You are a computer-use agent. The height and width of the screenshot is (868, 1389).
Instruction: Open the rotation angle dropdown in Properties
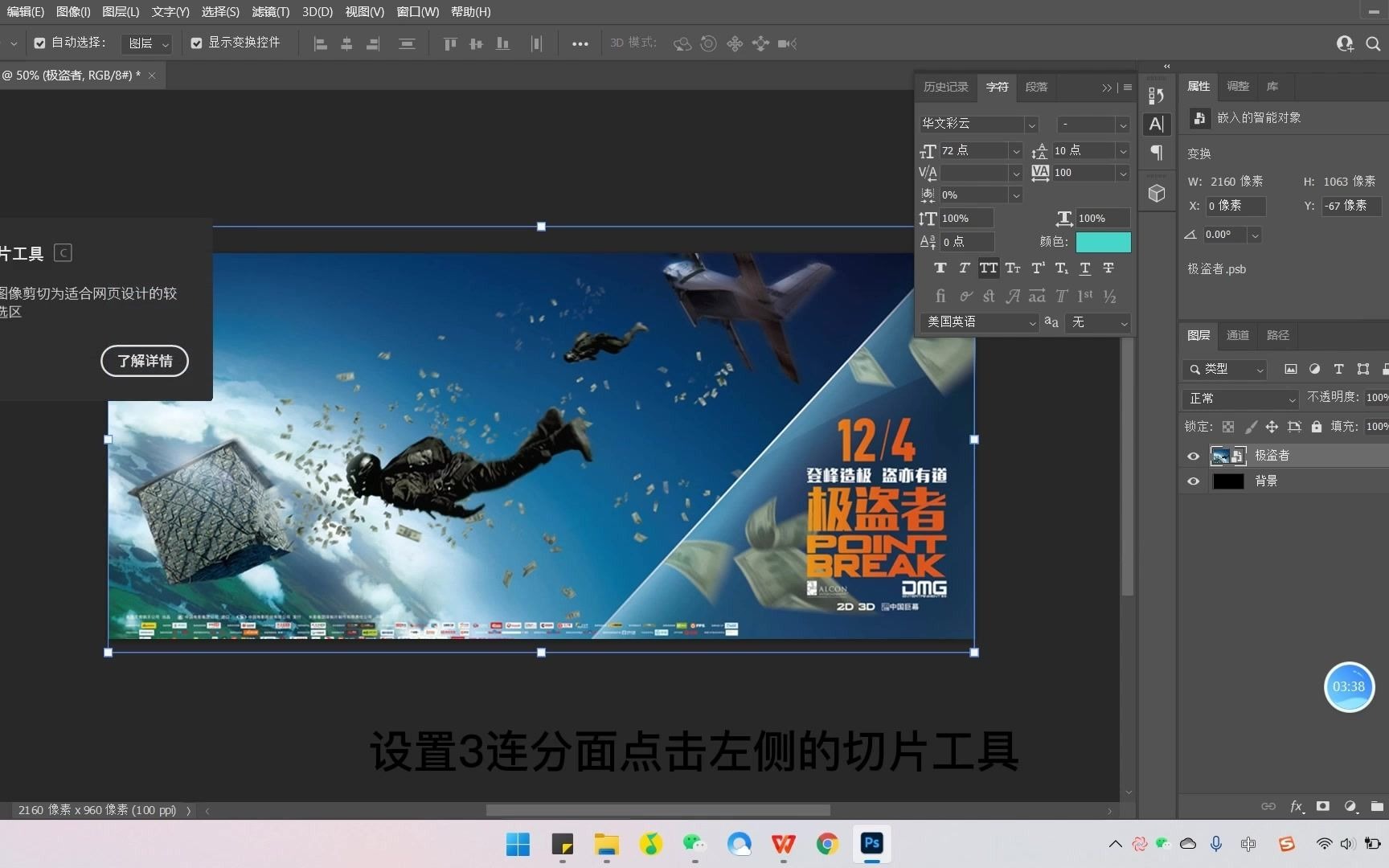(x=1255, y=235)
